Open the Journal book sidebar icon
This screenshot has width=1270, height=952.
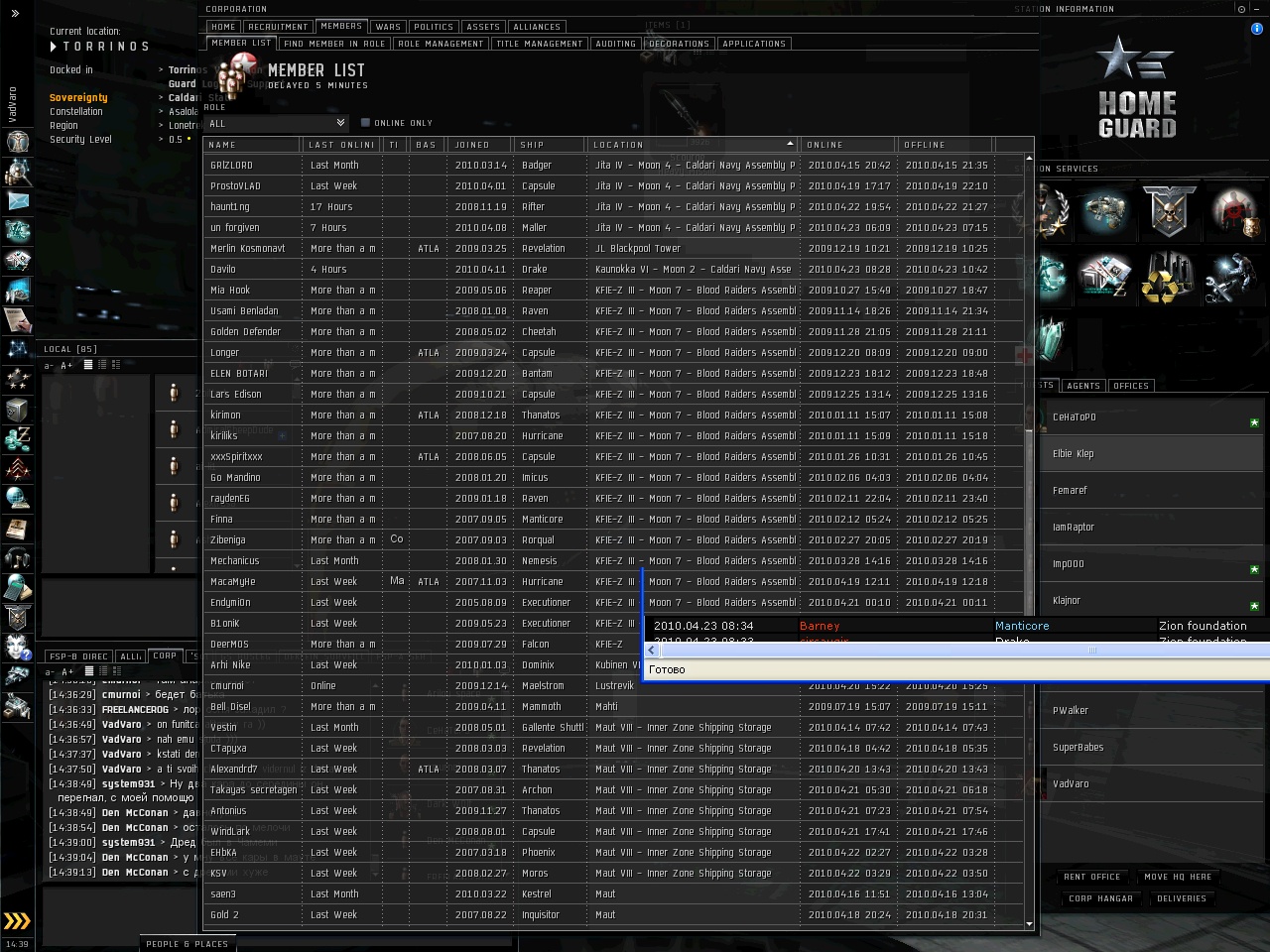coord(17,528)
